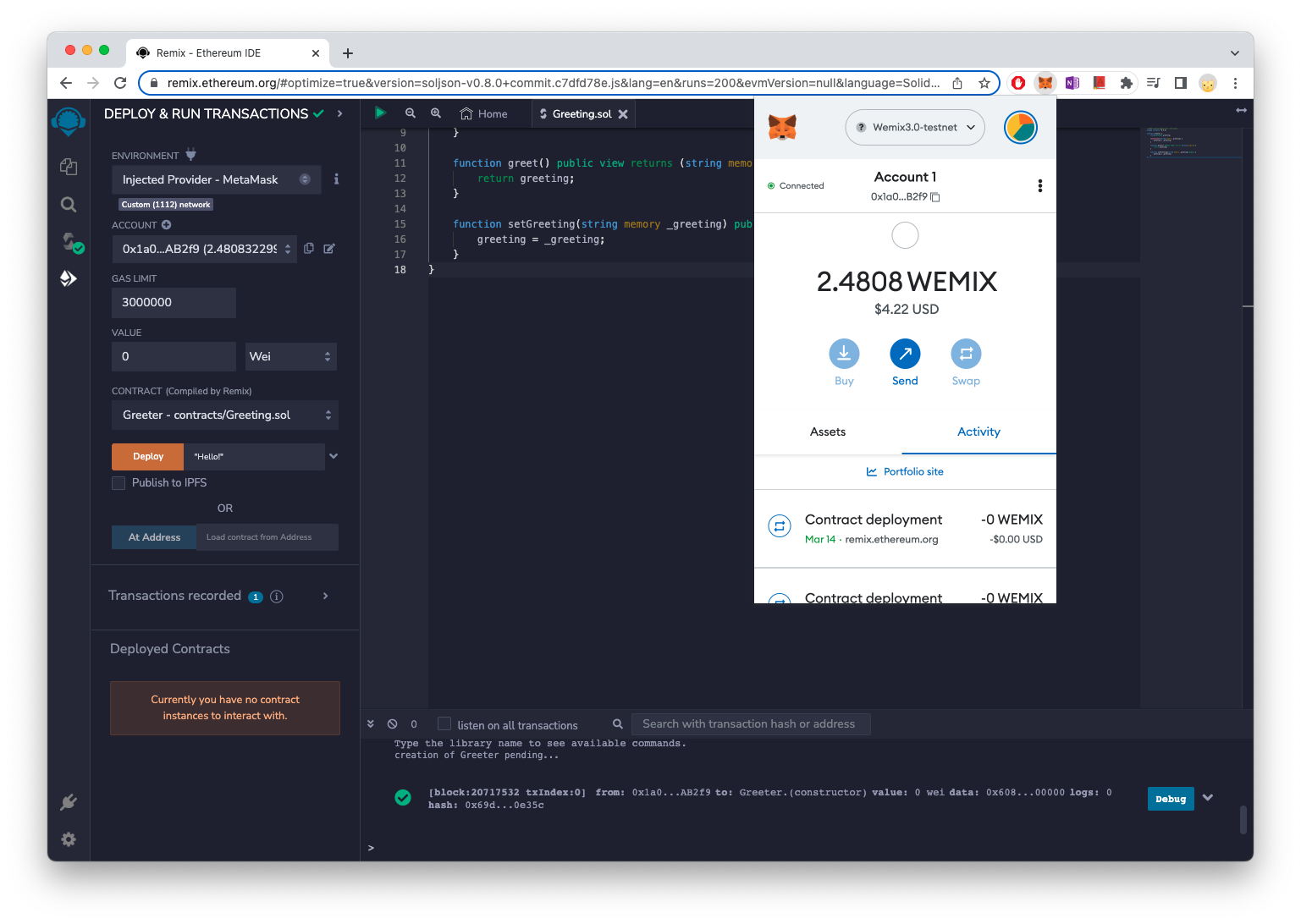Open the Portfolio site link
This screenshot has height=924, width=1301.
(x=905, y=472)
